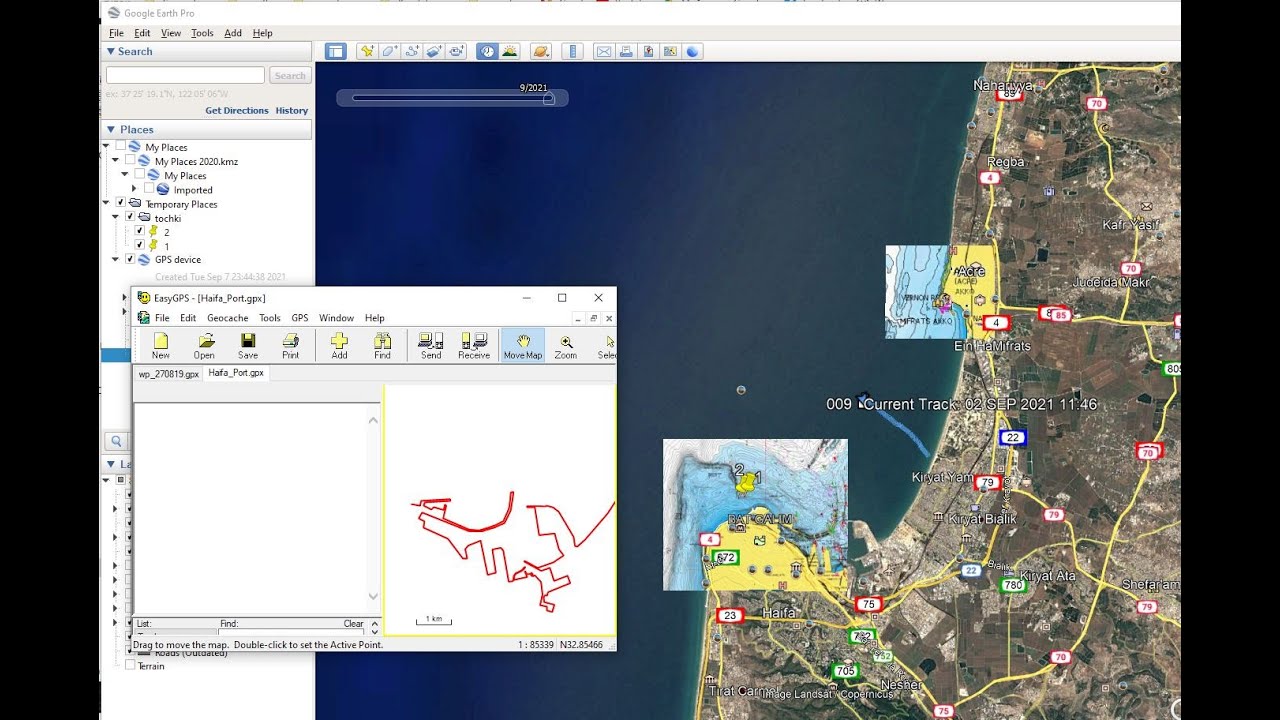Select the Move Map hand tool
This screenshot has width=1280, height=720.
point(523,346)
